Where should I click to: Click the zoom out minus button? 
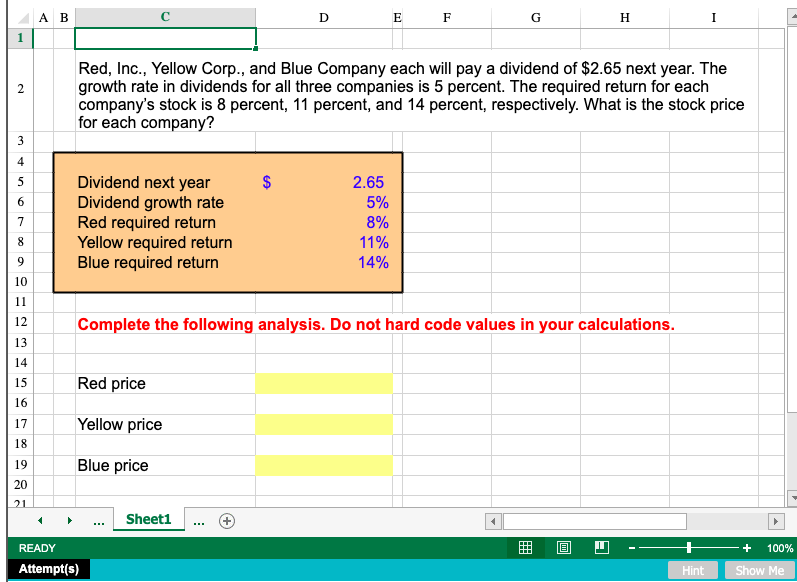[x=632, y=548]
